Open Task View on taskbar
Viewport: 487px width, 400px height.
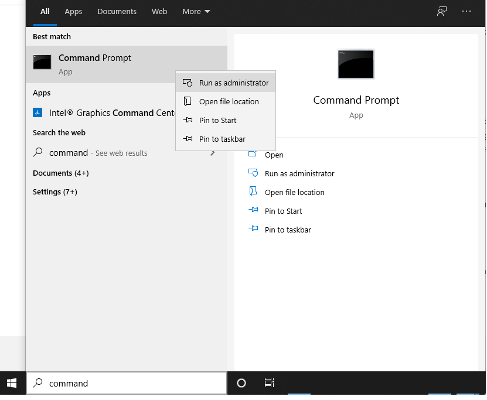[269, 383]
